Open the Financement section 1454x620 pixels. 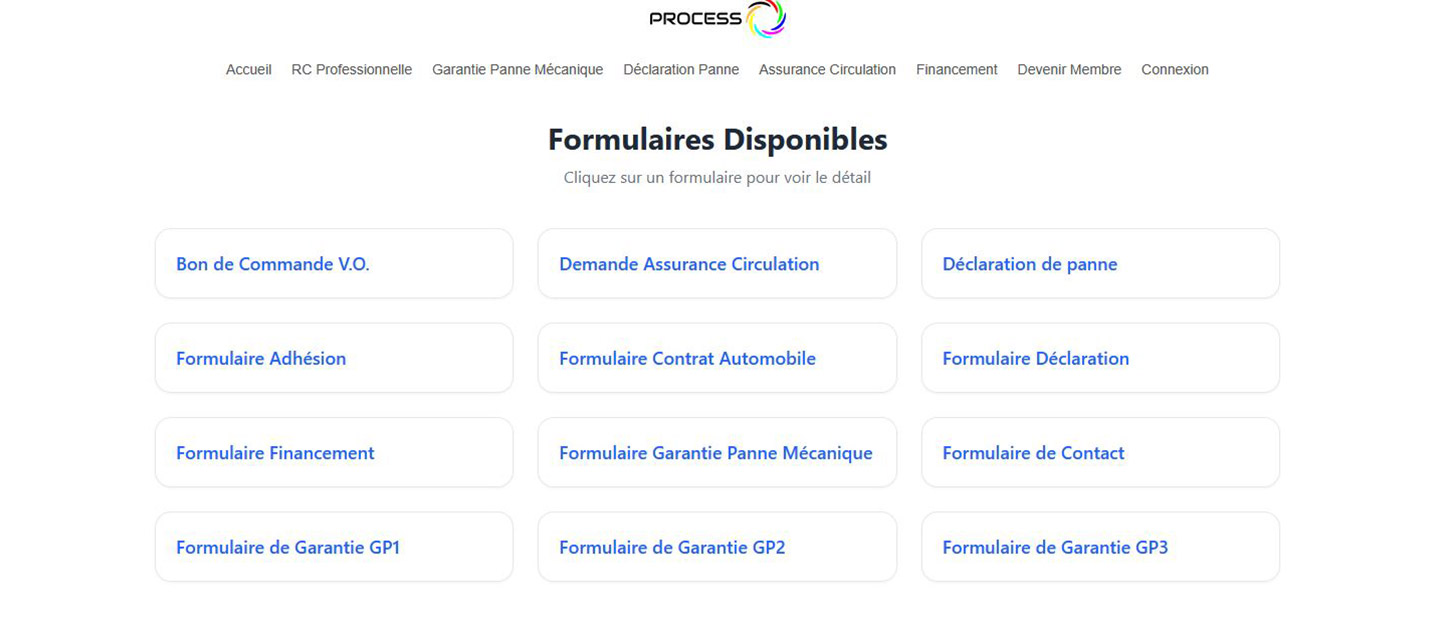coord(956,69)
